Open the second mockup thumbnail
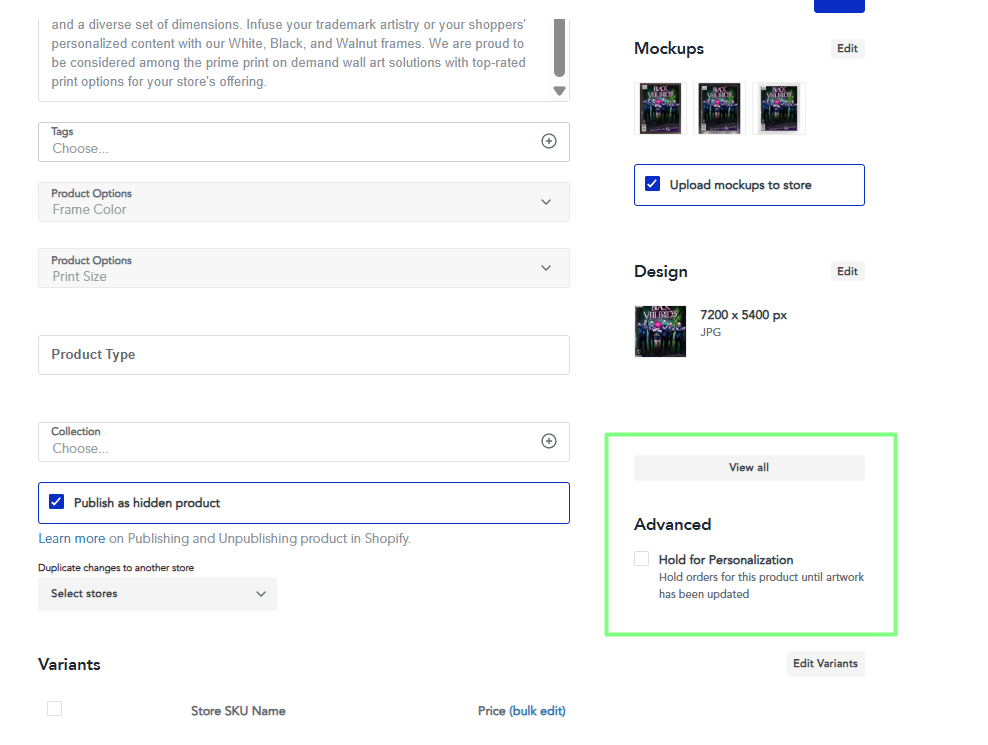The image size is (988, 745). click(720, 108)
